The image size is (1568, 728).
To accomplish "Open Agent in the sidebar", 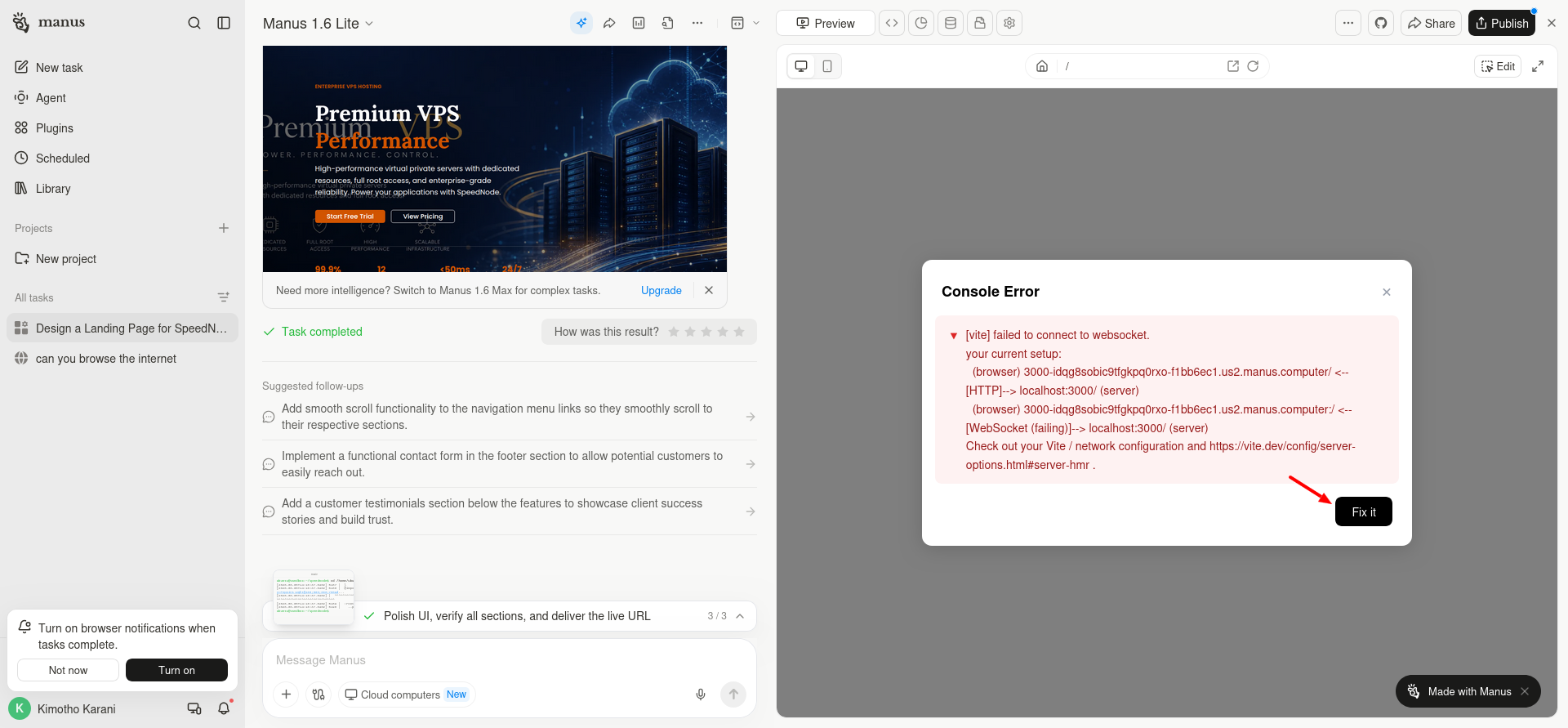I will pos(122,98).
